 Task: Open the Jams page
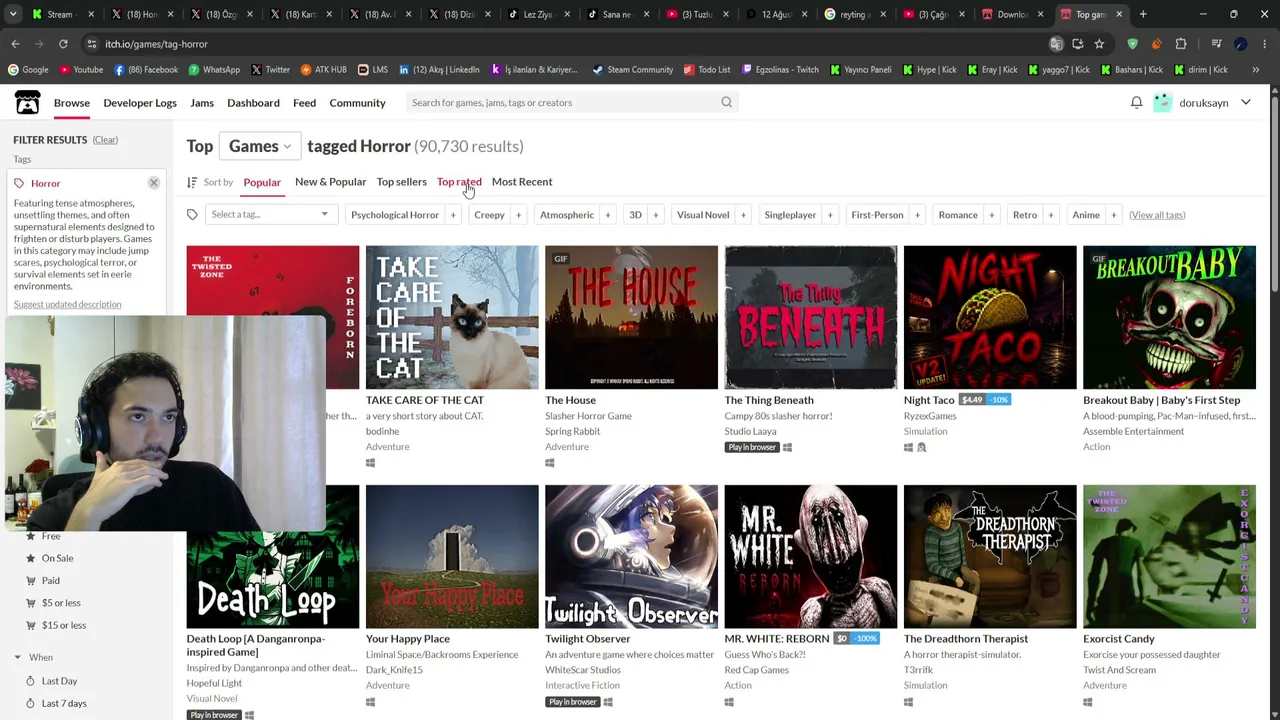tap(202, 103)
